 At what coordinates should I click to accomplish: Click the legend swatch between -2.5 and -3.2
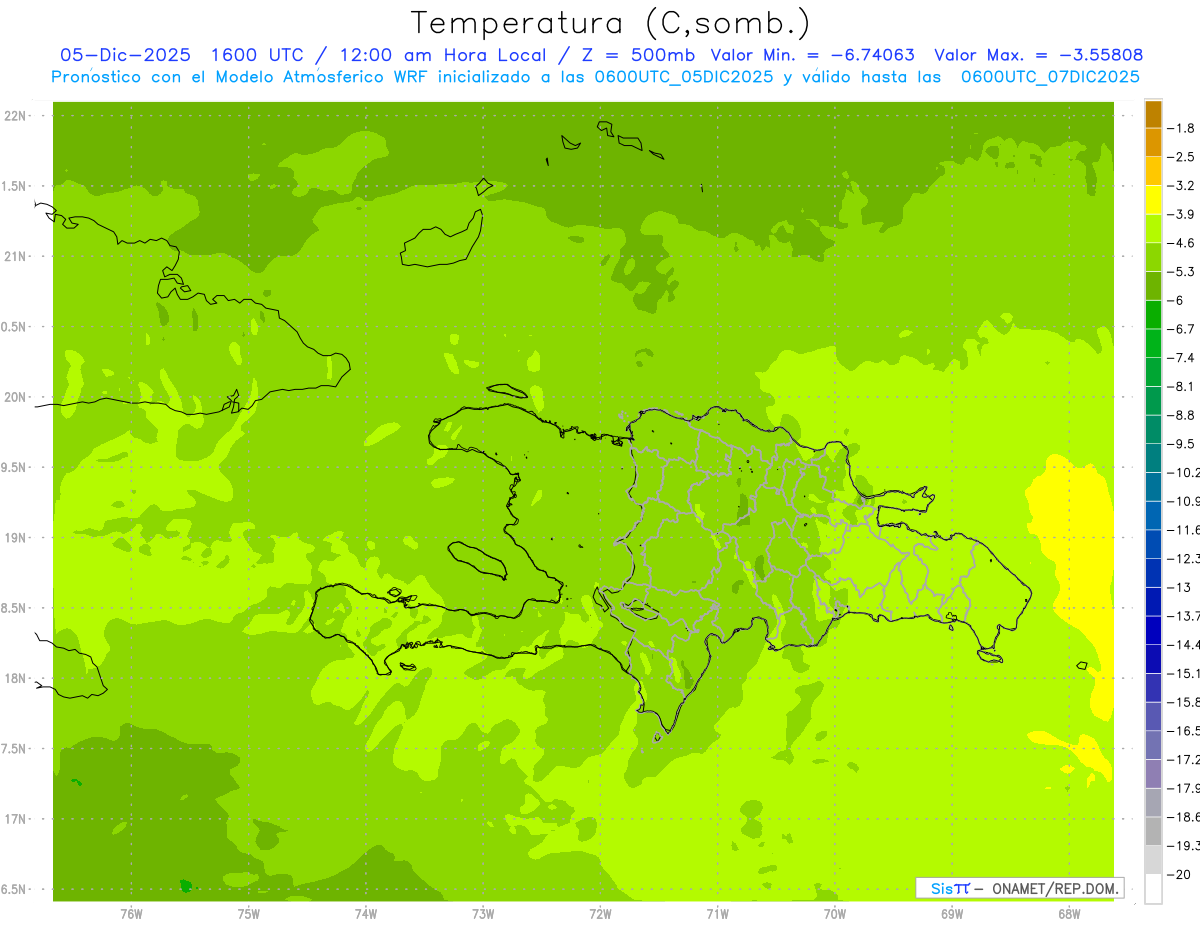coord(1153,171)
